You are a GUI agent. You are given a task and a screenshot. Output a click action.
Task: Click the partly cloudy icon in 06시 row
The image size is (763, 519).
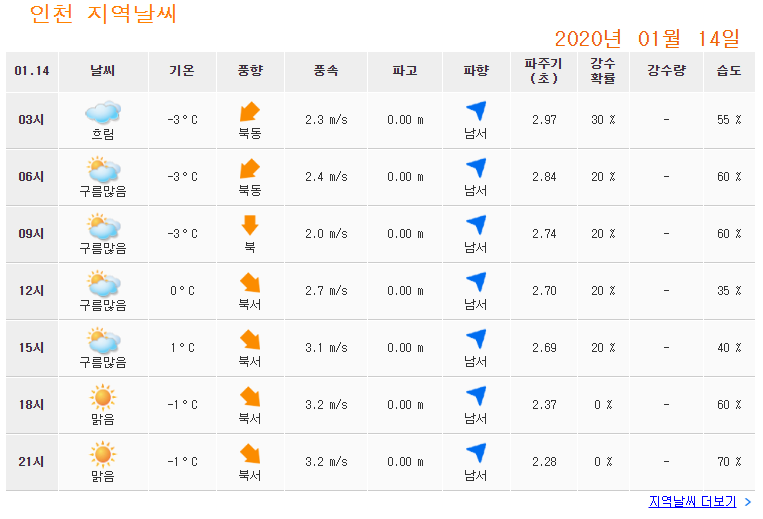(103, 170)
